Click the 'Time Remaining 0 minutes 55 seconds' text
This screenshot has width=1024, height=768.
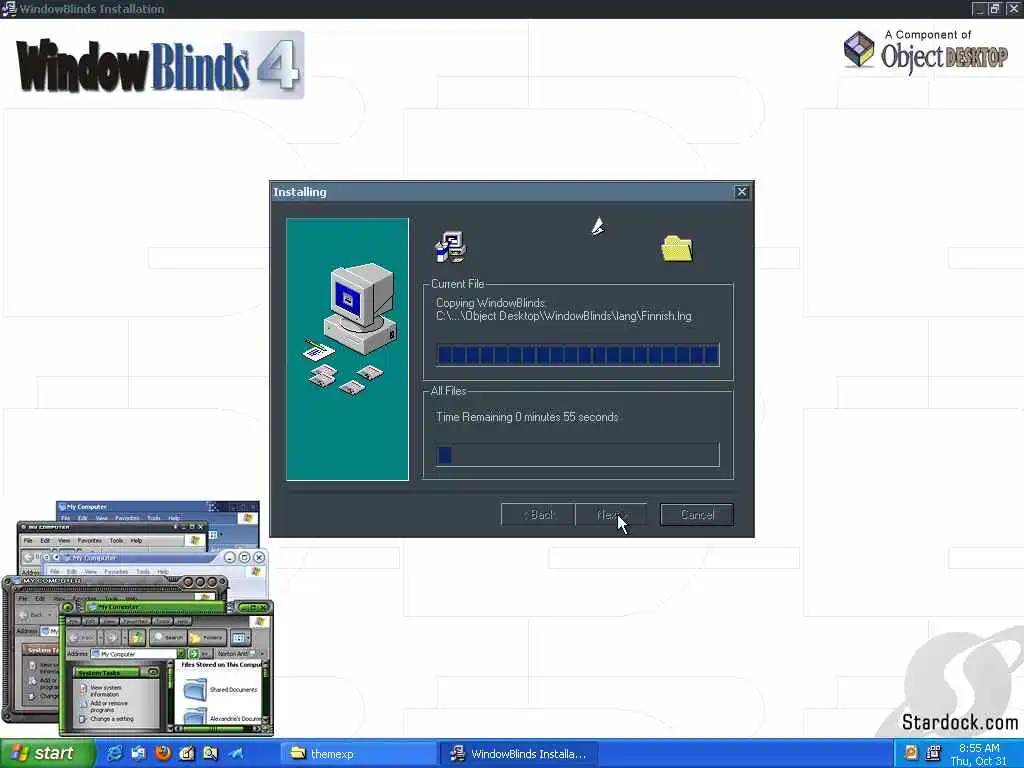527,417
